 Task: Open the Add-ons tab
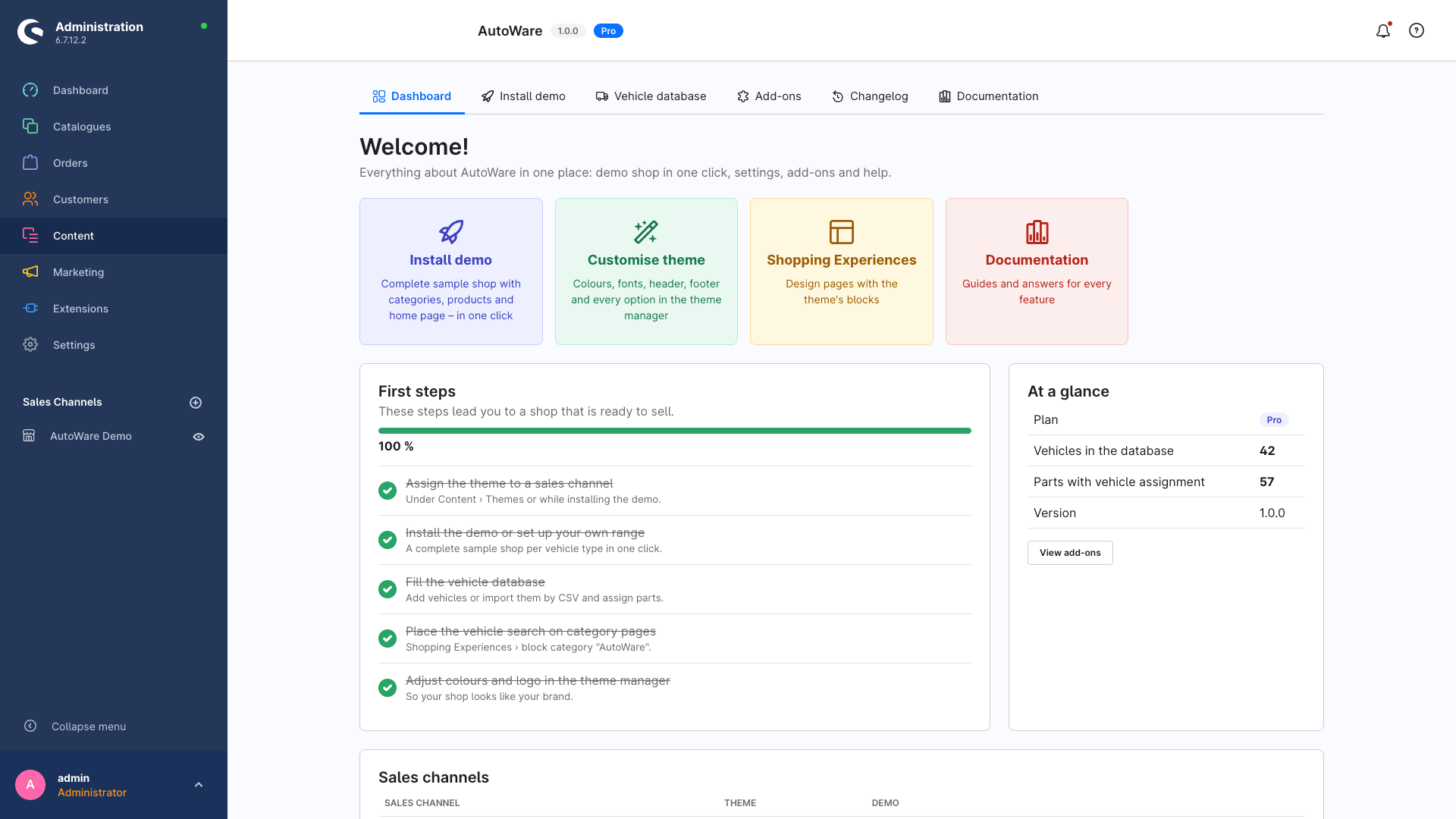(x=769, y=96)
